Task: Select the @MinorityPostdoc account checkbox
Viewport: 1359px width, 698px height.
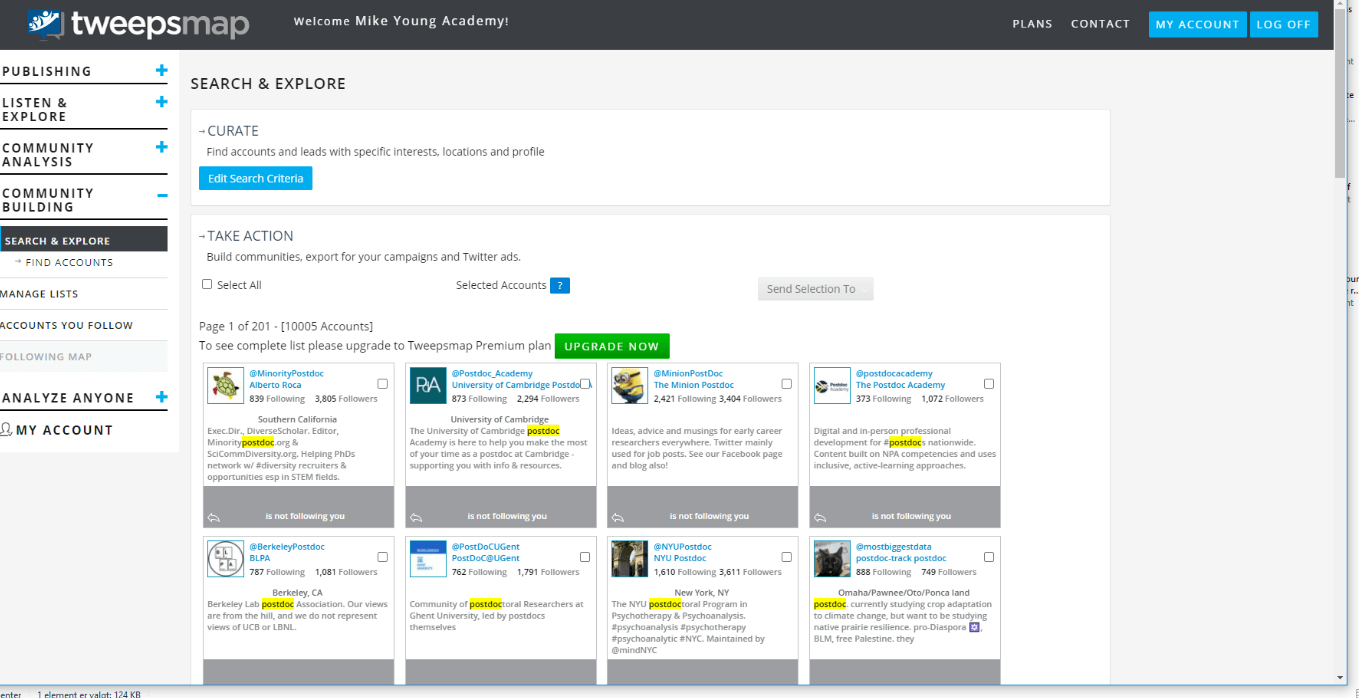Action: click(383, 384)
